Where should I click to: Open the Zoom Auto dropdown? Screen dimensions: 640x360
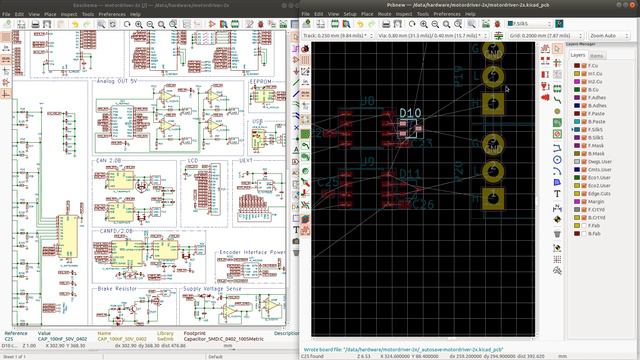pyautogui.click(x=609, y=36)
